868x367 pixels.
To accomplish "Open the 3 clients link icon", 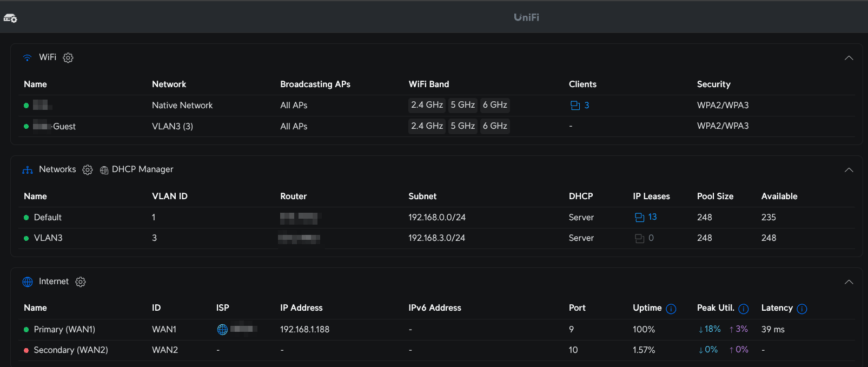I will [x=575, y=105].
